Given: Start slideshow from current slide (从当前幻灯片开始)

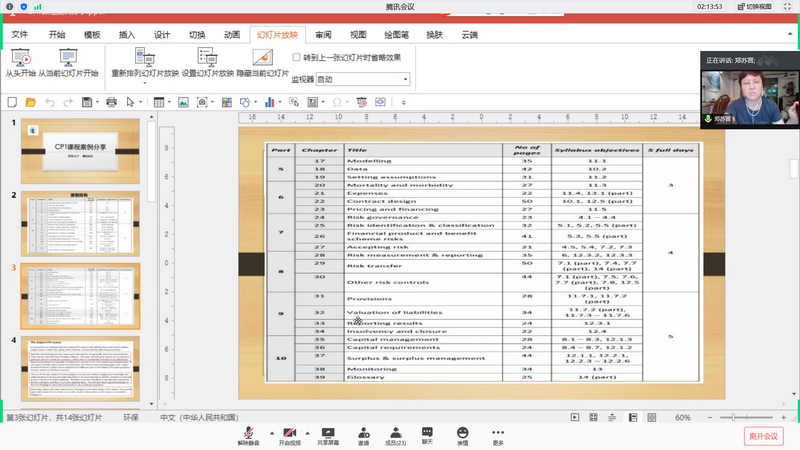Looking at the screenshot, I should 68,57.
